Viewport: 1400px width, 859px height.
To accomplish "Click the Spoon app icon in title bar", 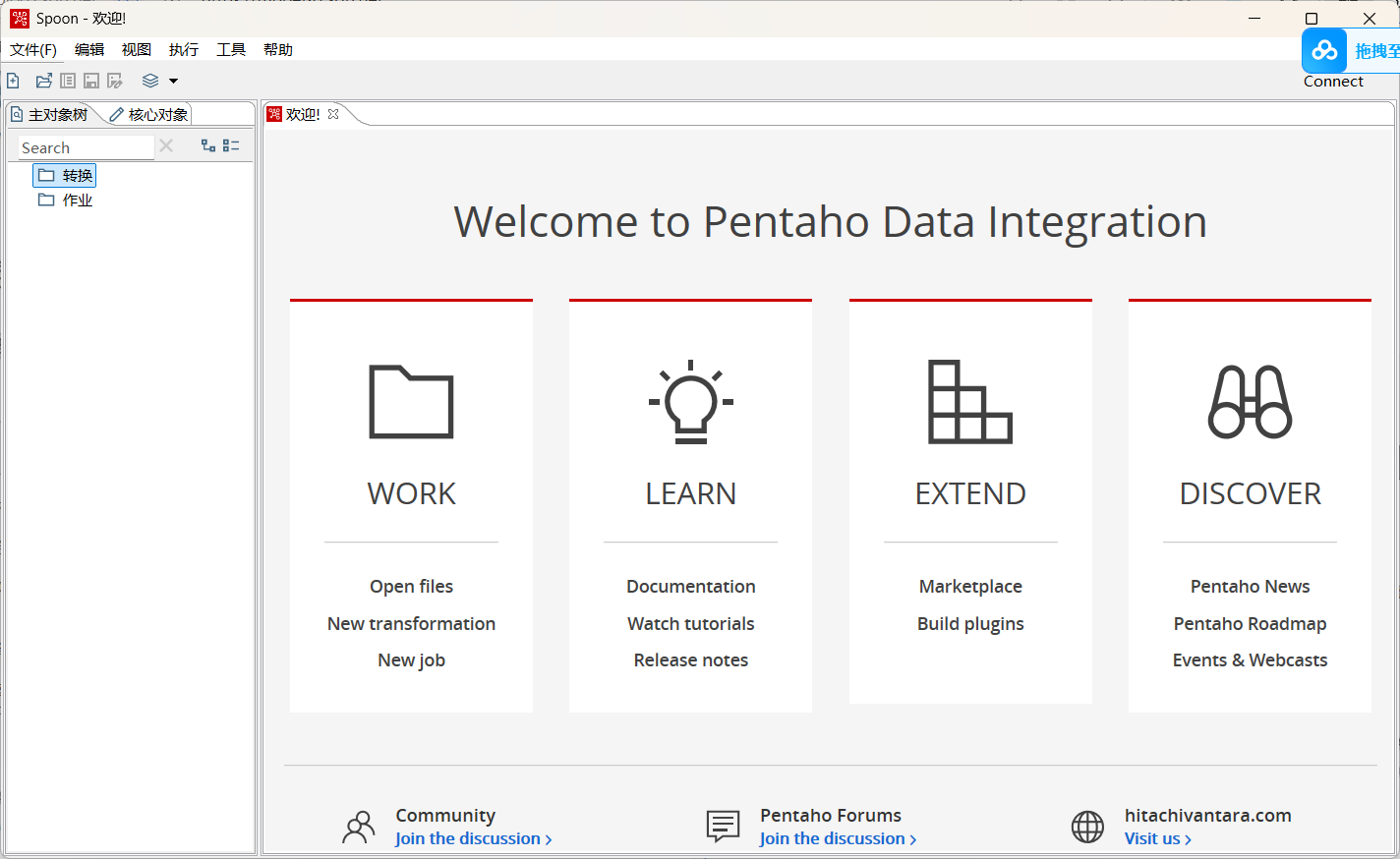I will pos(20,18).
